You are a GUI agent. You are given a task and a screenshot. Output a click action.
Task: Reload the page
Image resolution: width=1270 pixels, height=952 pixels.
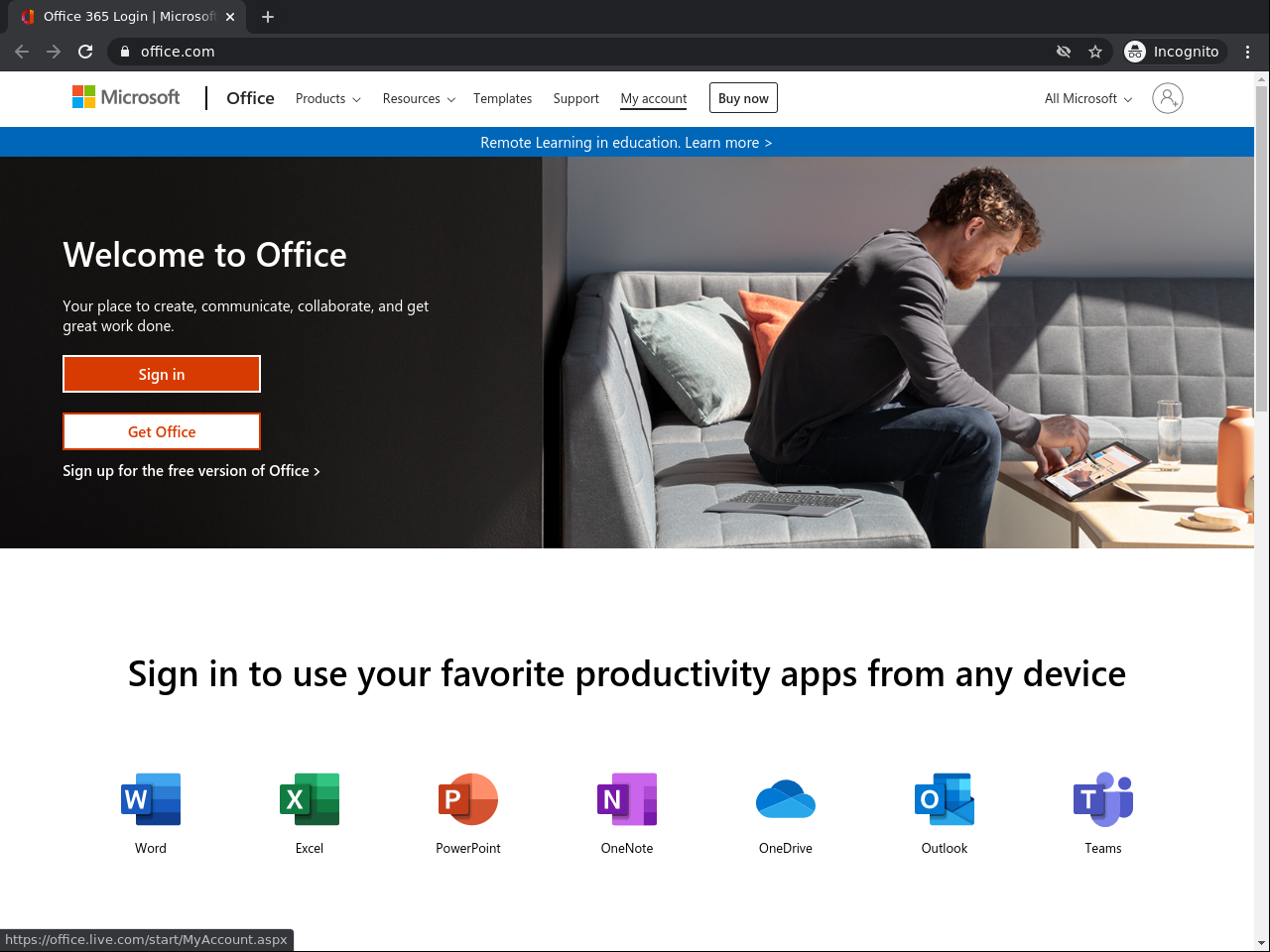point(85,52)
